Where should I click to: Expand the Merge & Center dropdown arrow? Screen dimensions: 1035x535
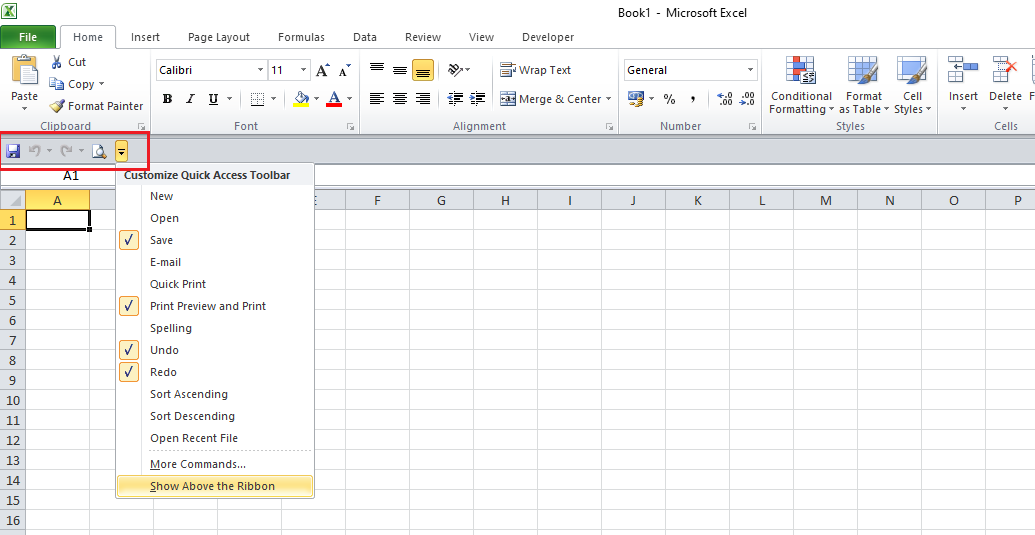point(609,99)
